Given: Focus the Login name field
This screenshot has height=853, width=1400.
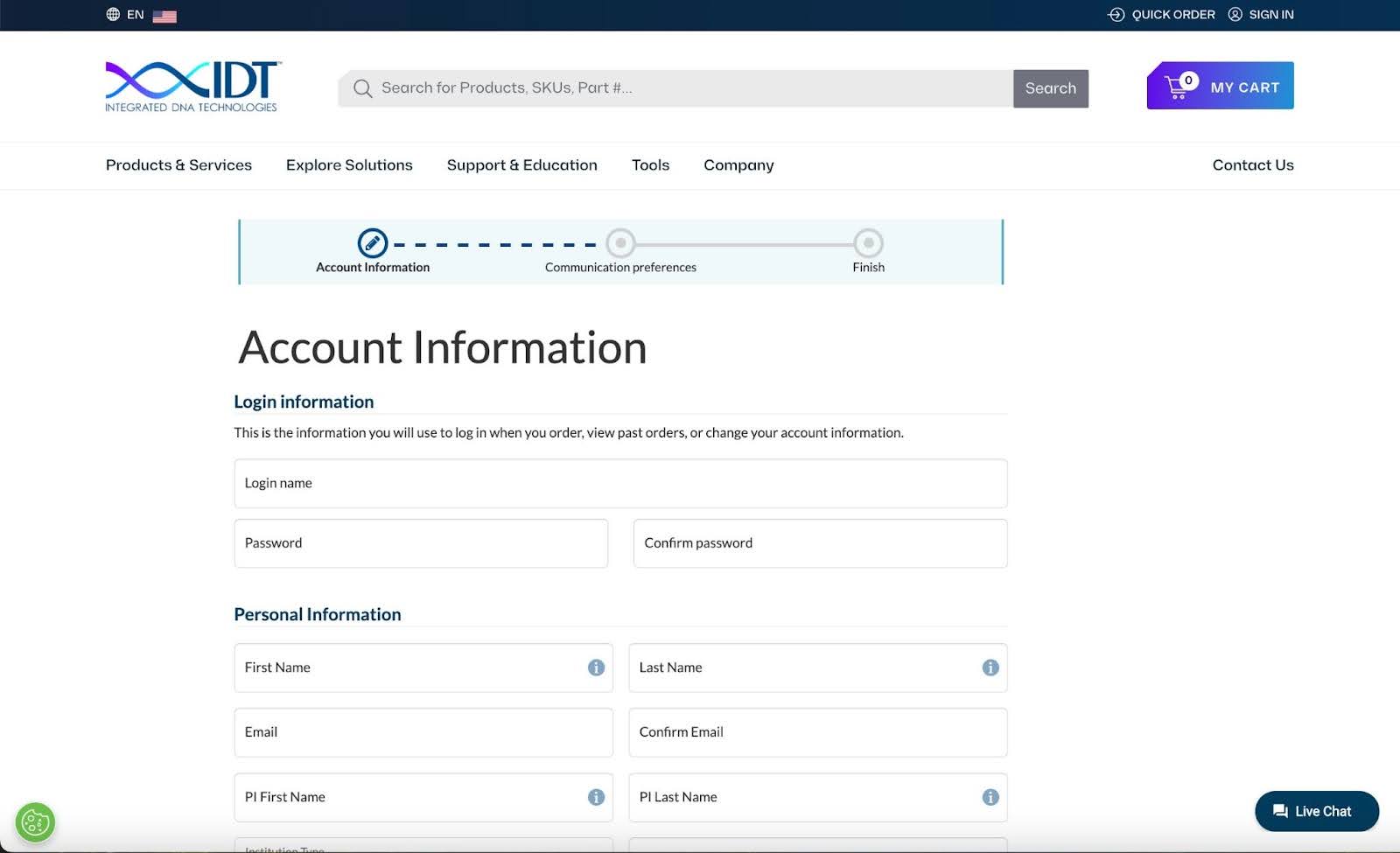Looking at the screenshot, I should click(620, 484).
